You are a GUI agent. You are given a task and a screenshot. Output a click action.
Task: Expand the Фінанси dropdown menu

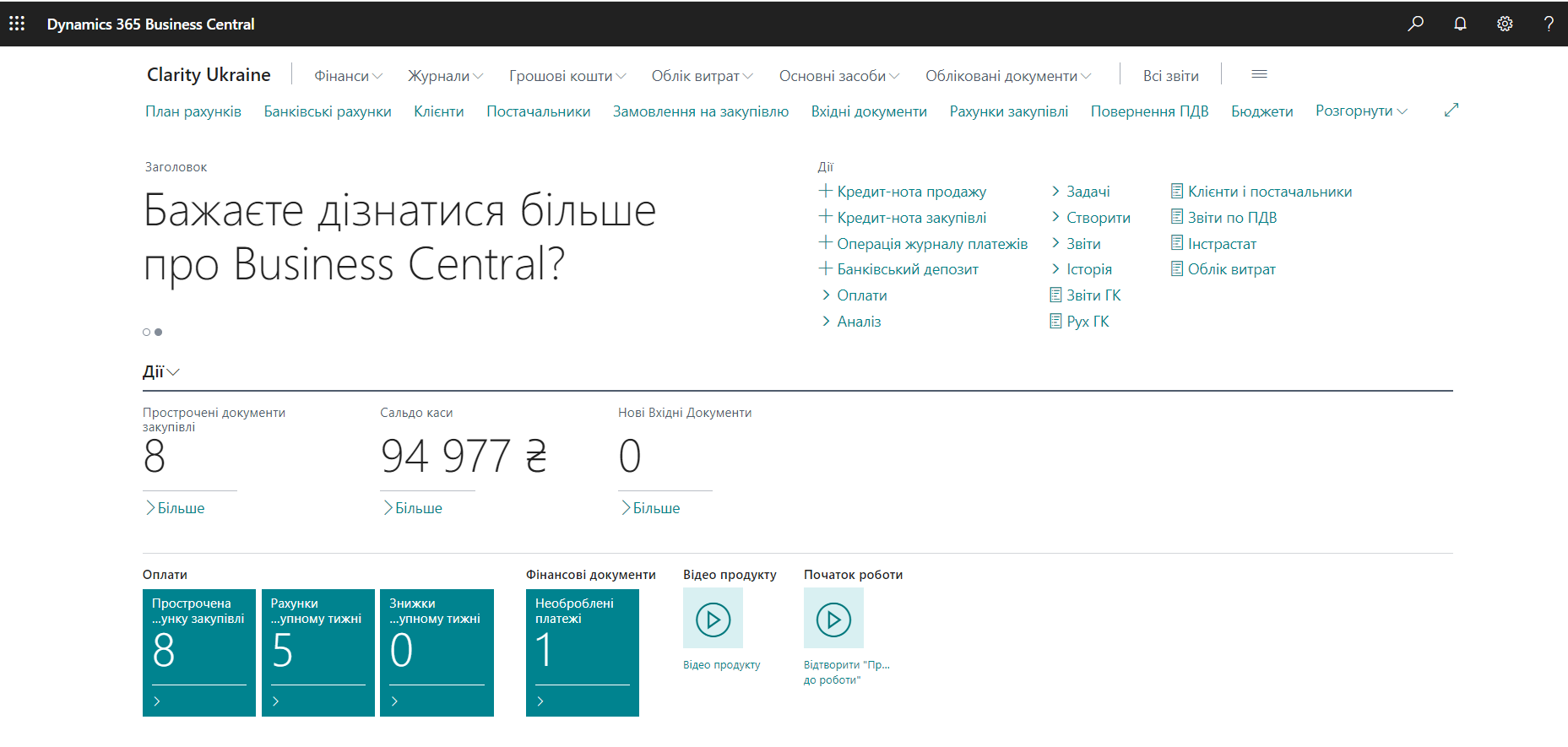348,76
